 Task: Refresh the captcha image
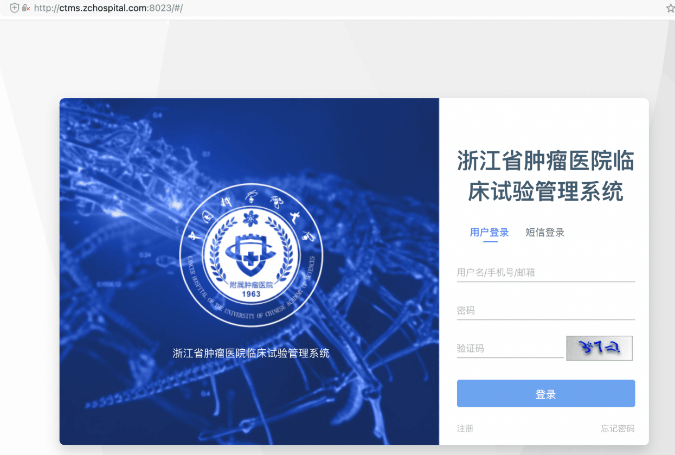point(599,347)
